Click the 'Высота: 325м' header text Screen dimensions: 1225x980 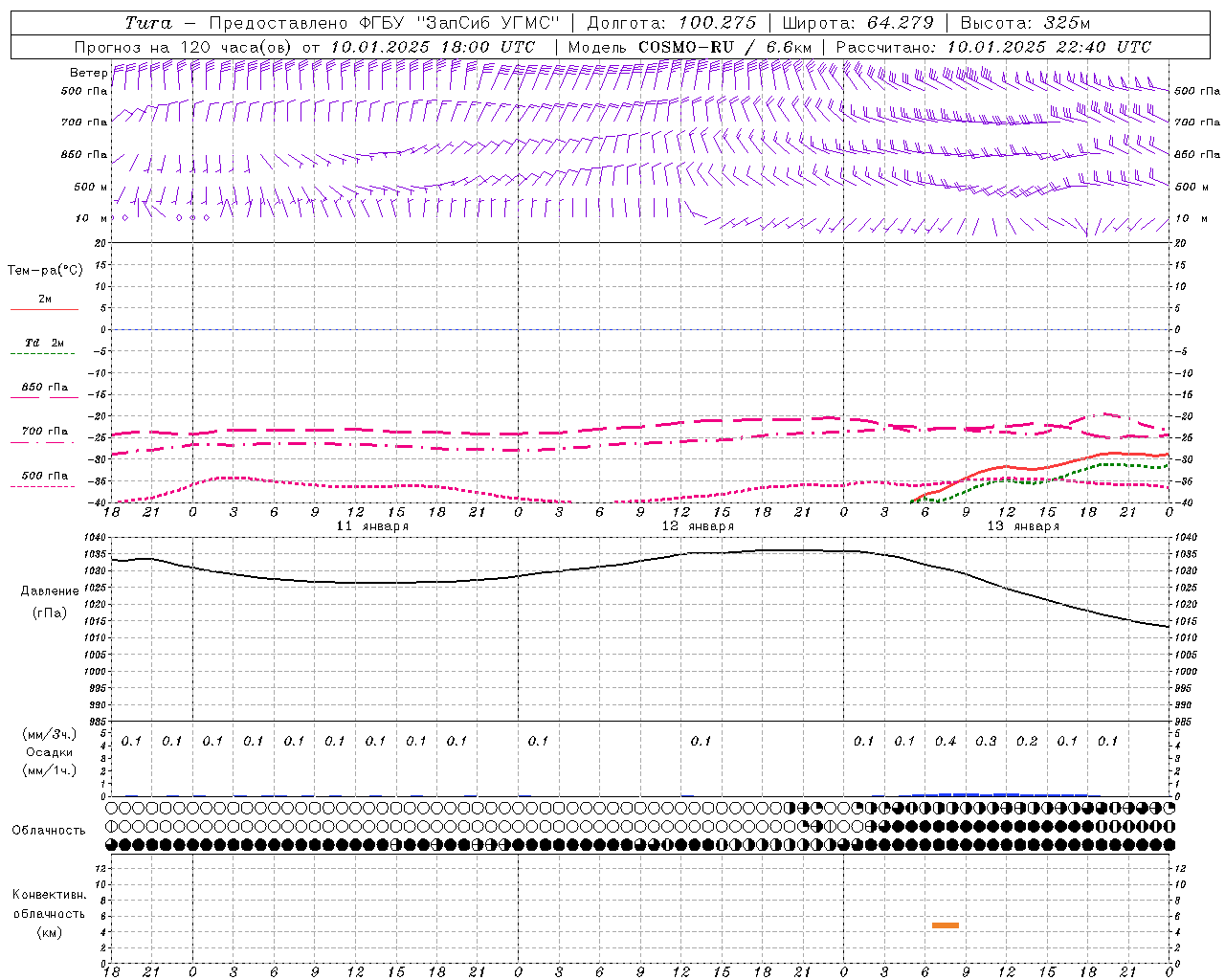pos(1025,23)
